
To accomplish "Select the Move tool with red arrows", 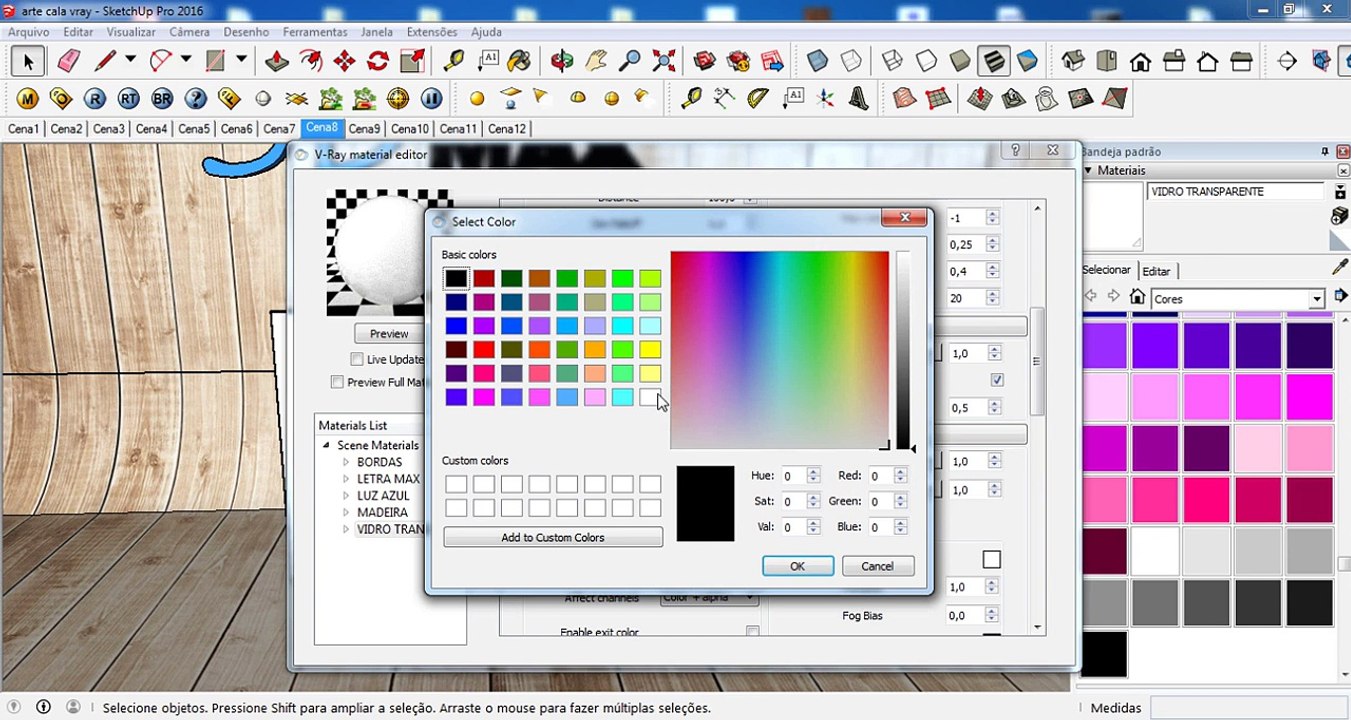I will pyautogui.click(x=344, y=62).
